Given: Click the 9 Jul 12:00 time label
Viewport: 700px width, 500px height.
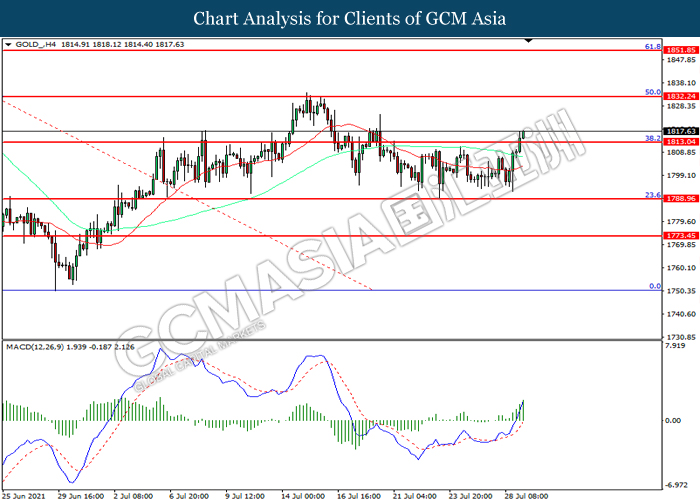Looking at the screenshot, I should (245, 496).
